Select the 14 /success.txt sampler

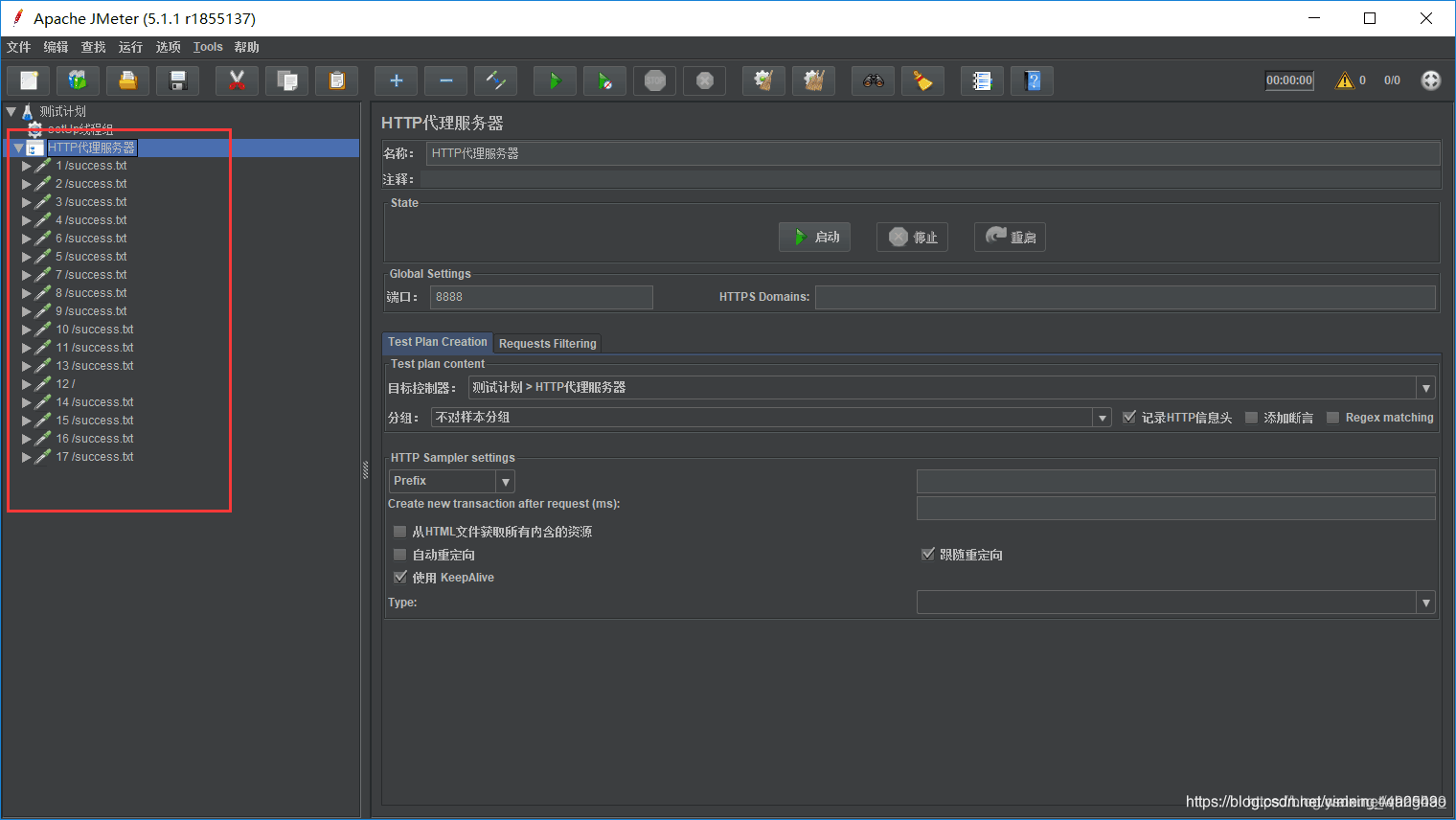click(x=94, y=402)
